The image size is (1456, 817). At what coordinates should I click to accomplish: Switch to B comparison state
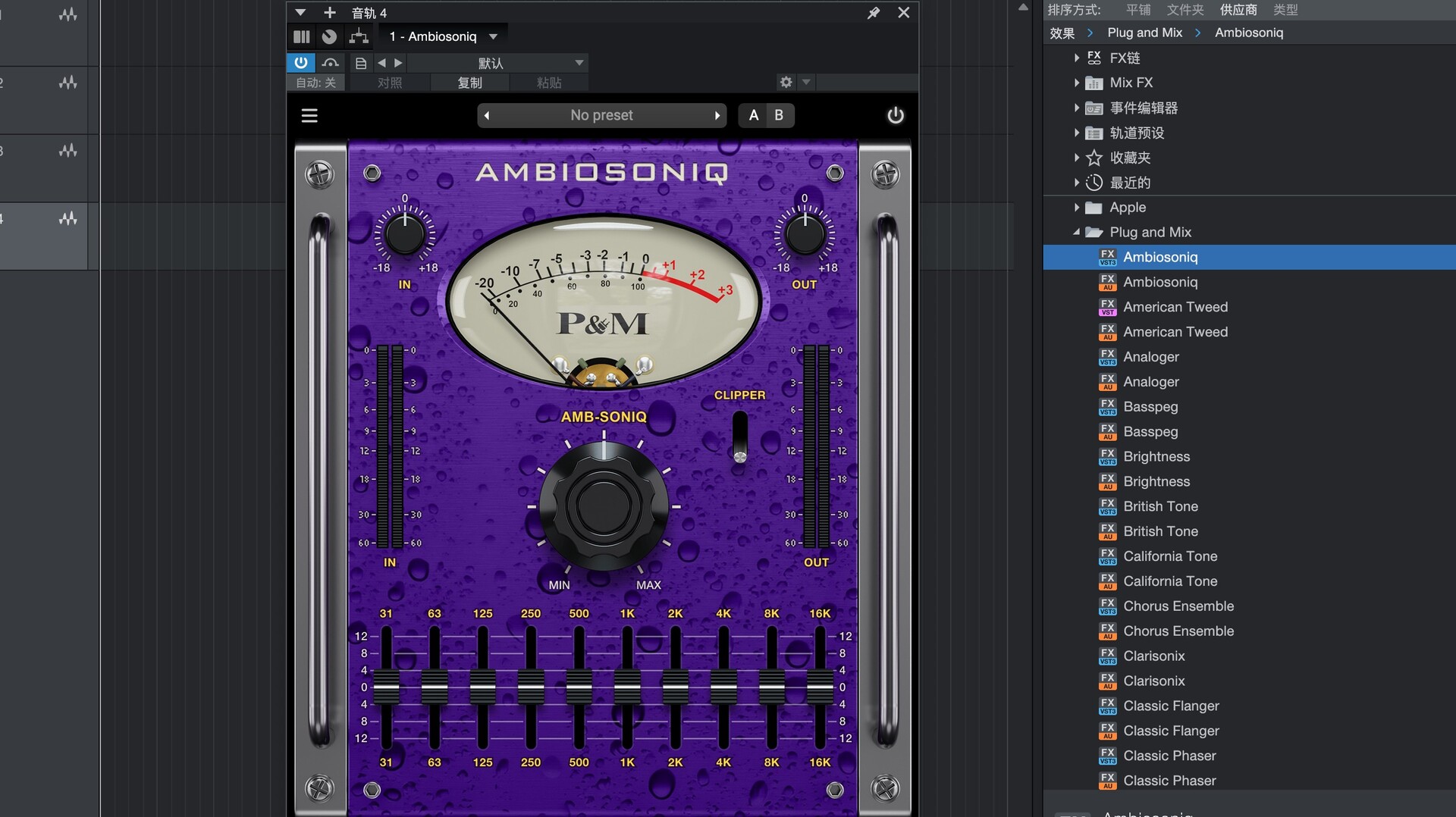[x=779, y=115]
